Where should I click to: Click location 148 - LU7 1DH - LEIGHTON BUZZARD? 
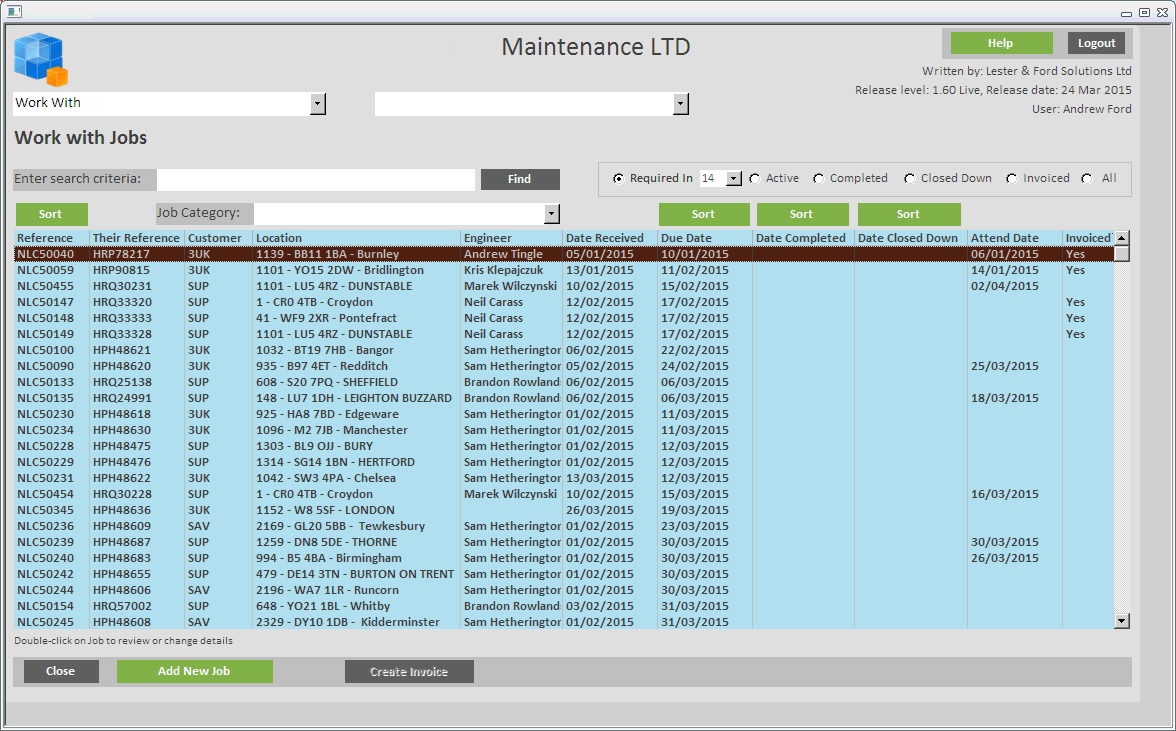[354, 398]
